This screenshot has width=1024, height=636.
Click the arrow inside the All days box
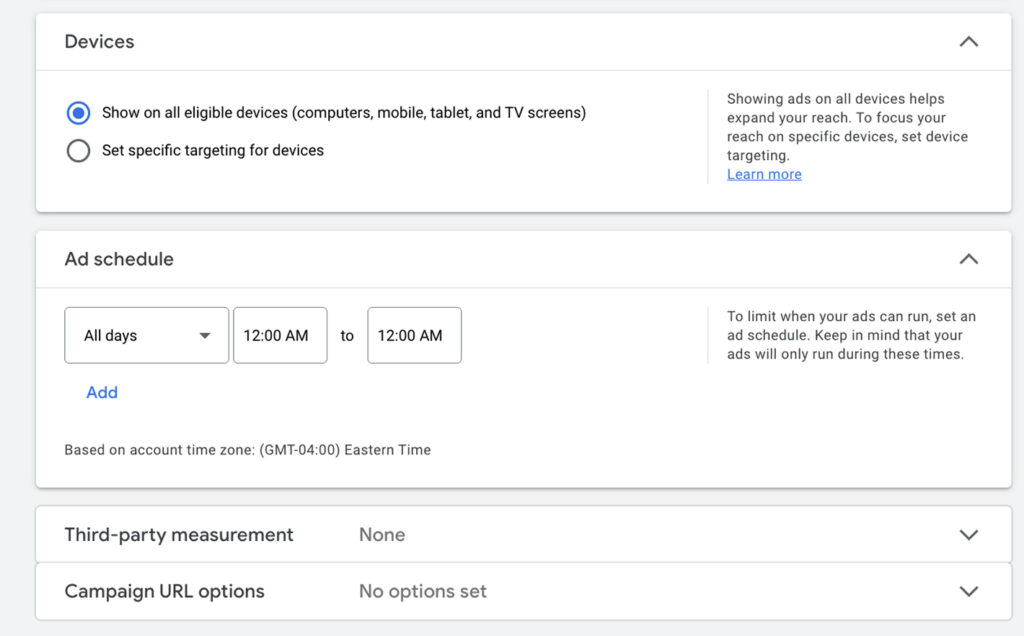click(205, 336)
